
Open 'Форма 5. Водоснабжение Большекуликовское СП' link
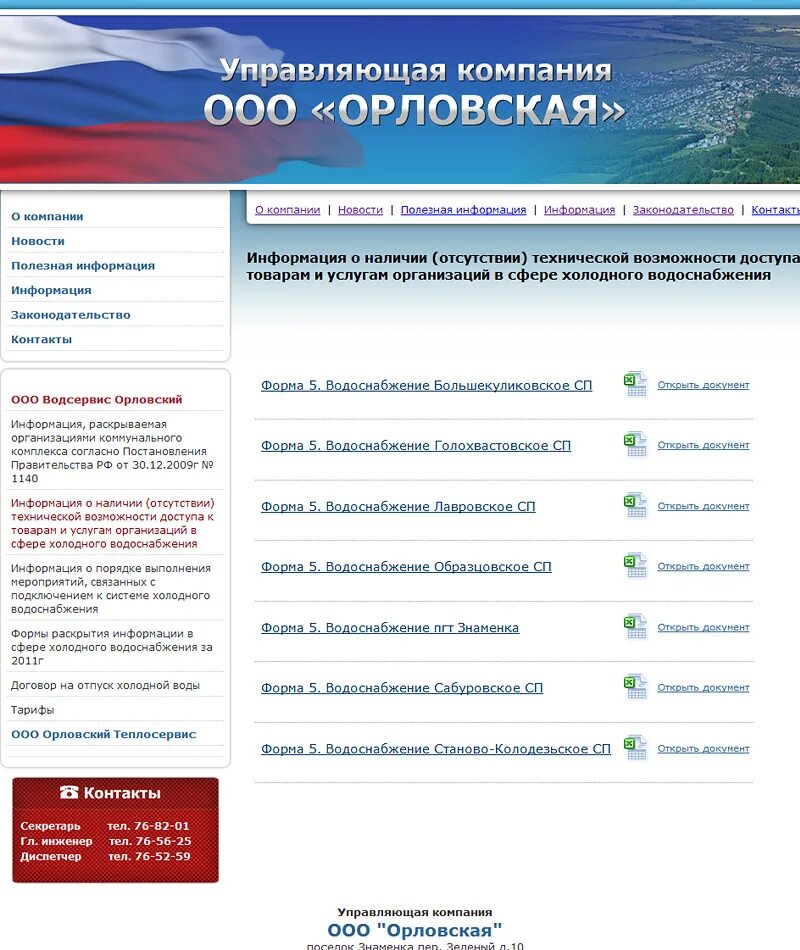(x=427, y=385)
